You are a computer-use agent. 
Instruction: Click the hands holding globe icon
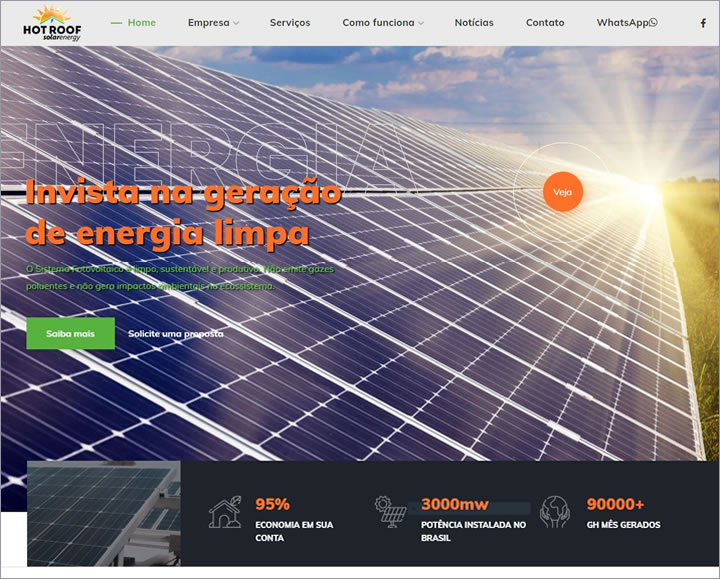[555, 512]
